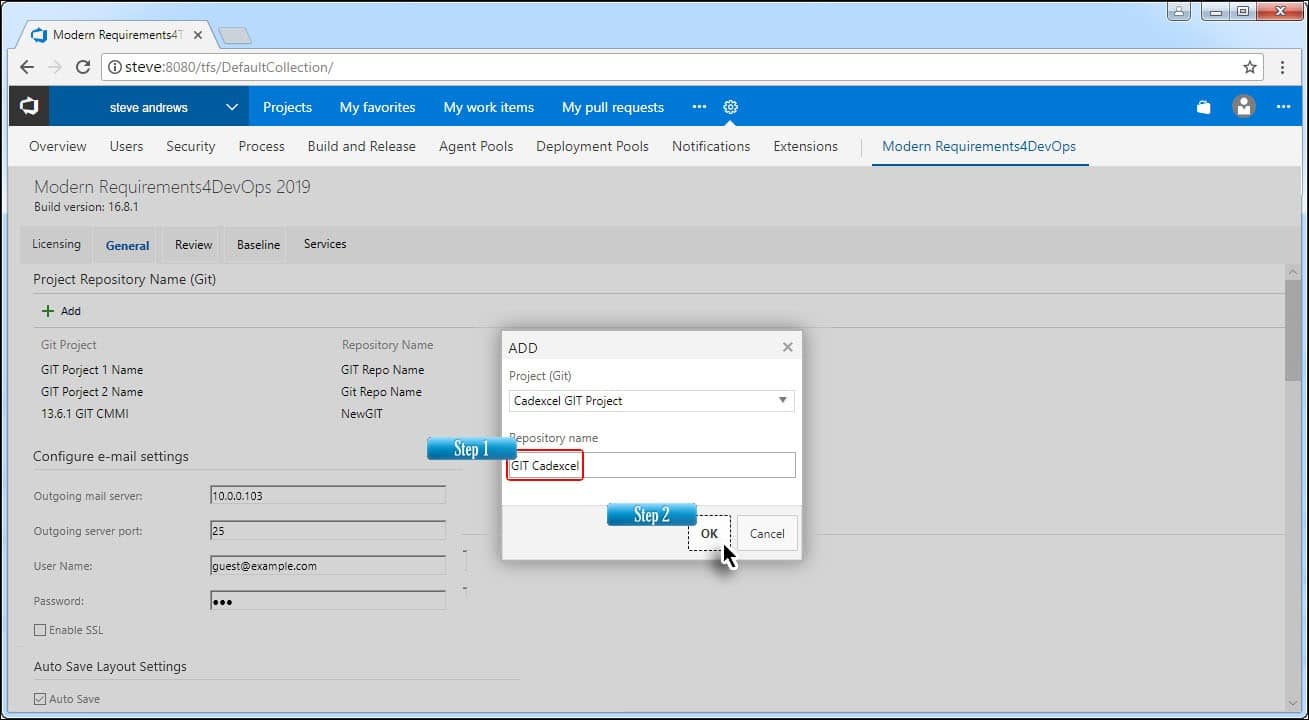
Task: Open the Build and Release tab
Action: 362,146
